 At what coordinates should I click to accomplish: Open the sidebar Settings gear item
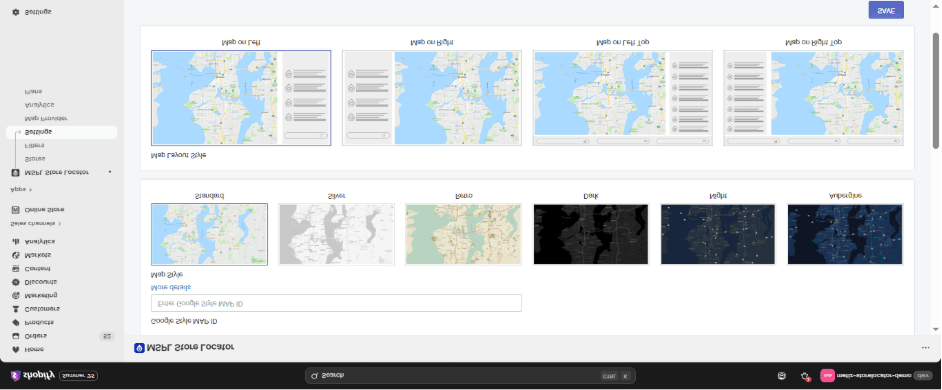[x=37, y=12]
